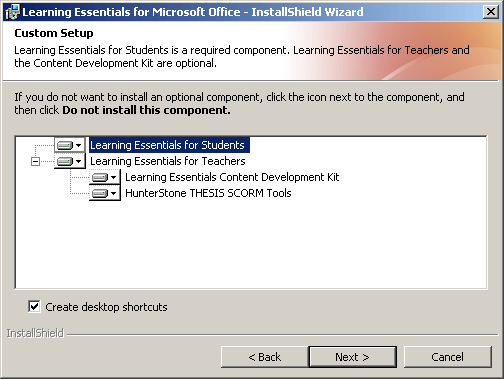Select HunterStone THESIS SCORM Tools item
The height and width of the screenshot is (379, 504).
pyautogui.click(x=208, y=193)
